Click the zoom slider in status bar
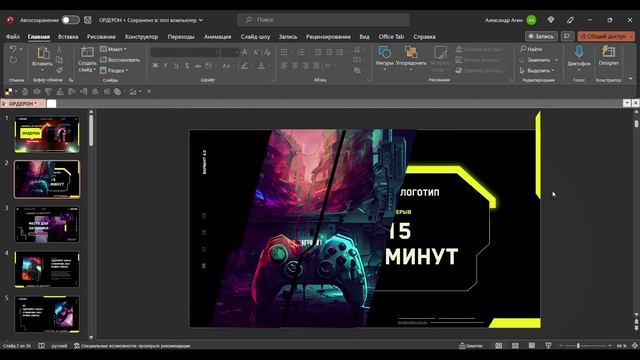This screenshot has width=640, height=360. (x=585, y=346)
